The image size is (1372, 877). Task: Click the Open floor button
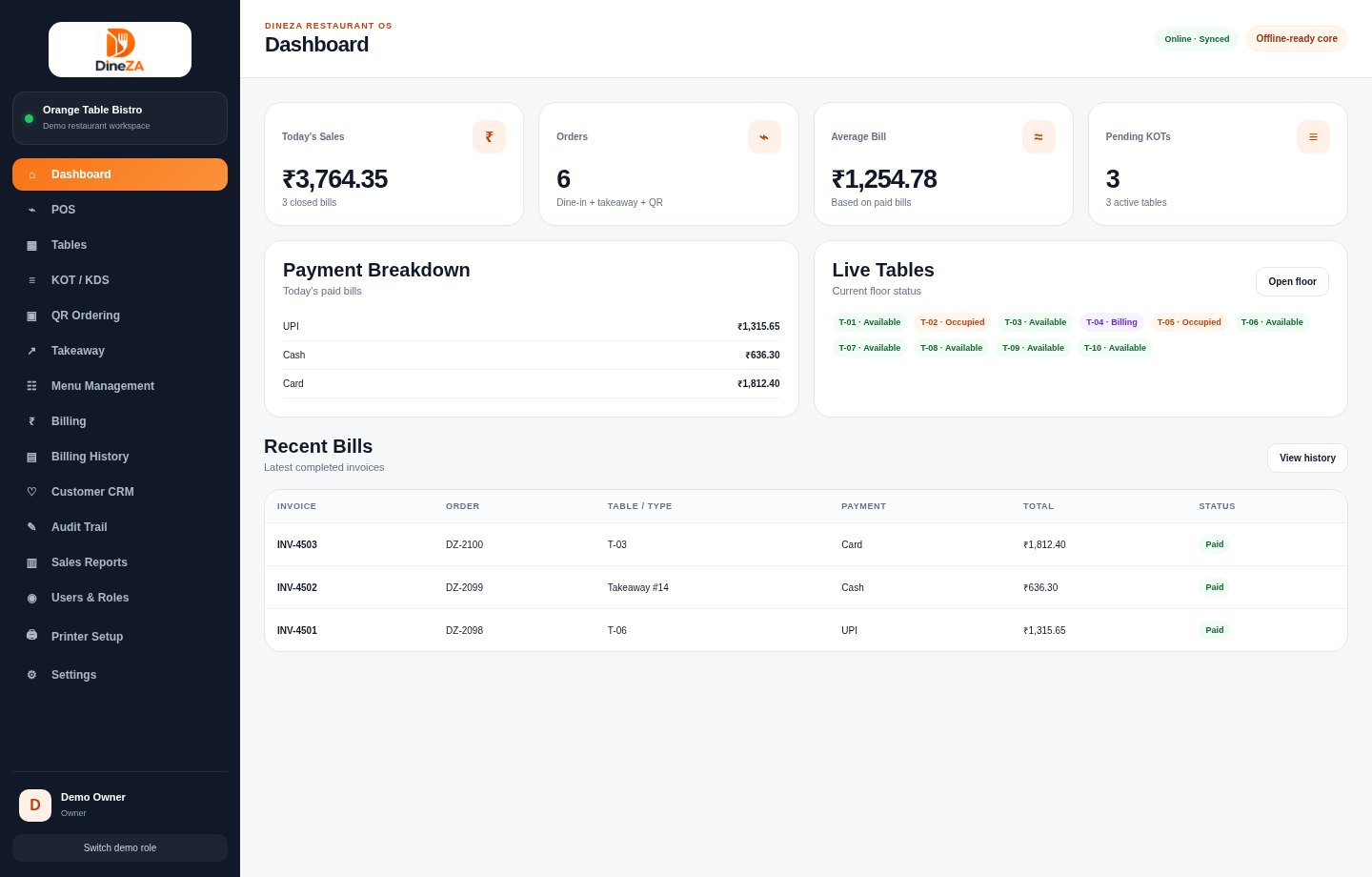[x=1292, y=281]
